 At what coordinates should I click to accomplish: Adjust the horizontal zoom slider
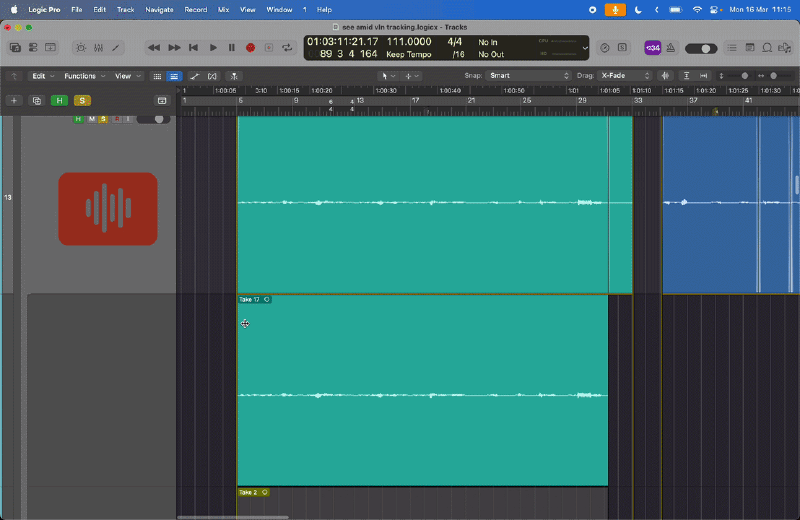775,76
